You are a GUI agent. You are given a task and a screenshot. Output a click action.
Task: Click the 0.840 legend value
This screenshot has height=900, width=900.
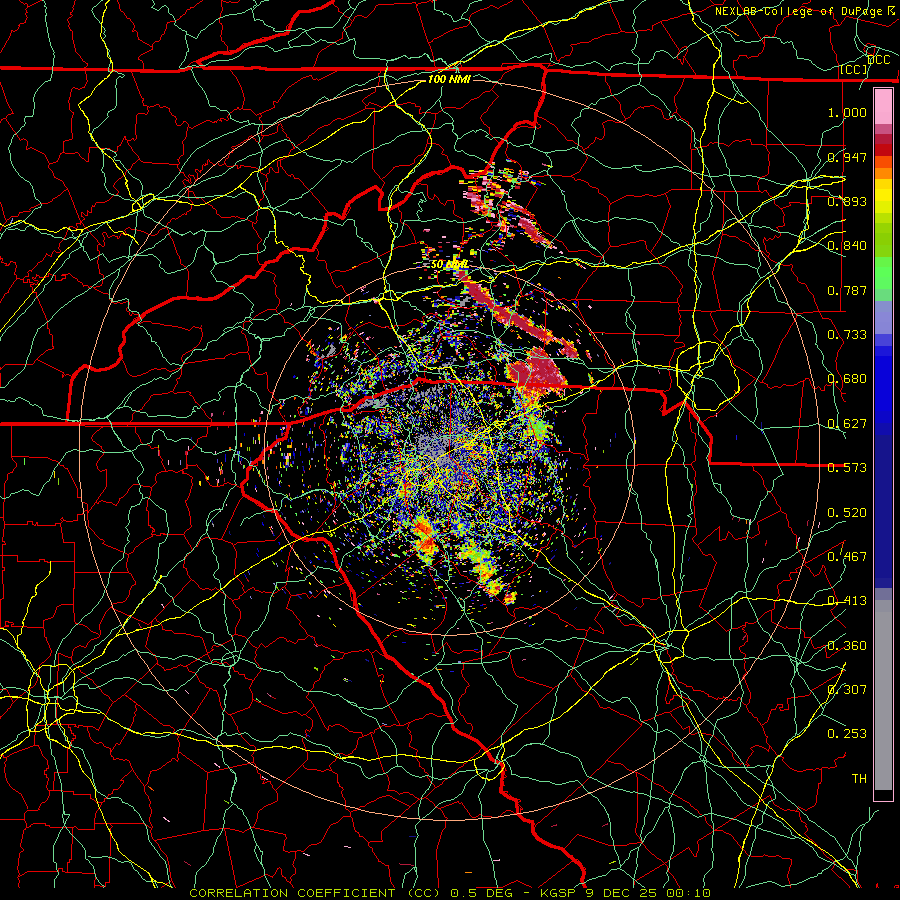tap(847, 246)
